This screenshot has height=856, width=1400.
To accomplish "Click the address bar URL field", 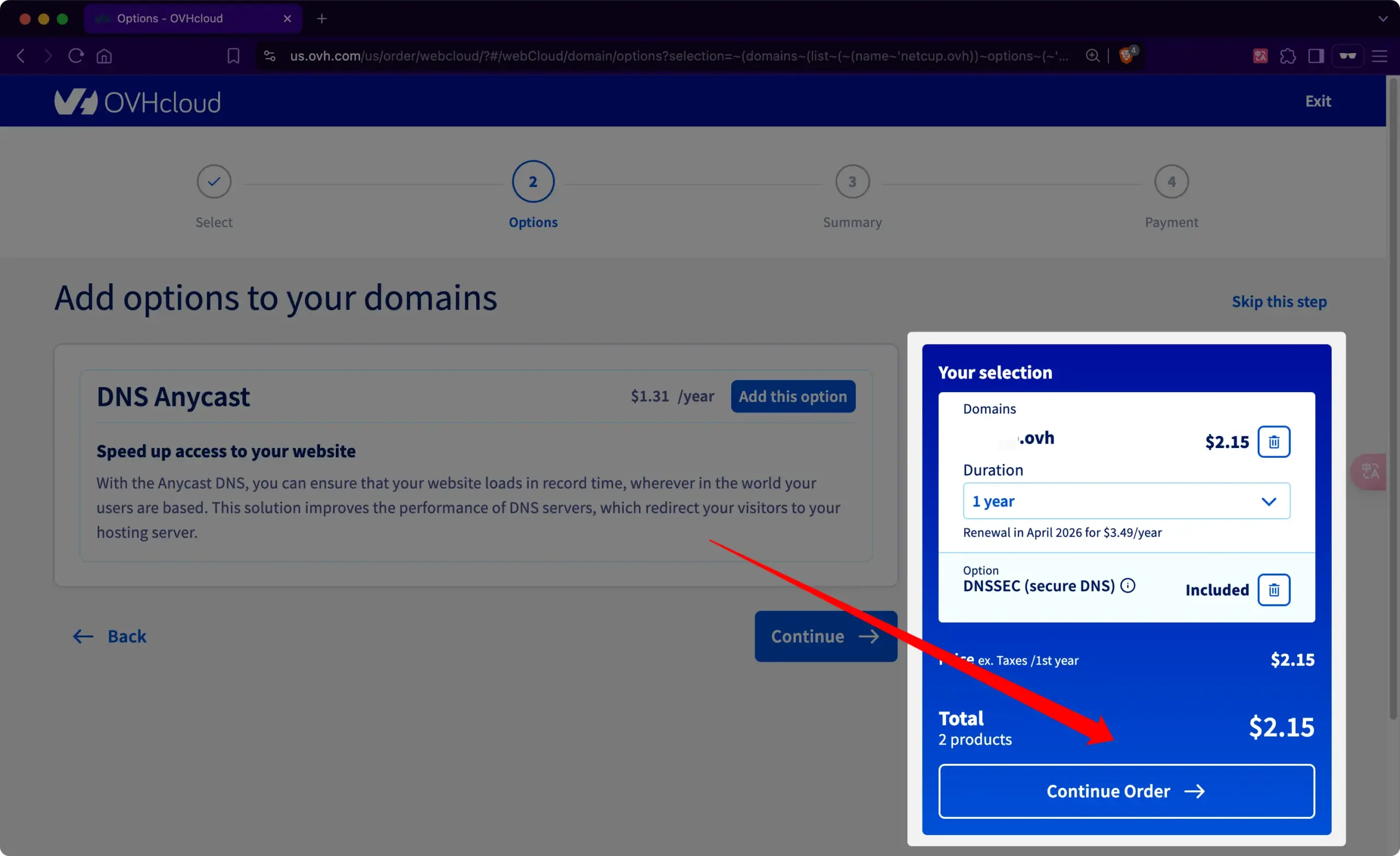I will [x=679, y=56].
